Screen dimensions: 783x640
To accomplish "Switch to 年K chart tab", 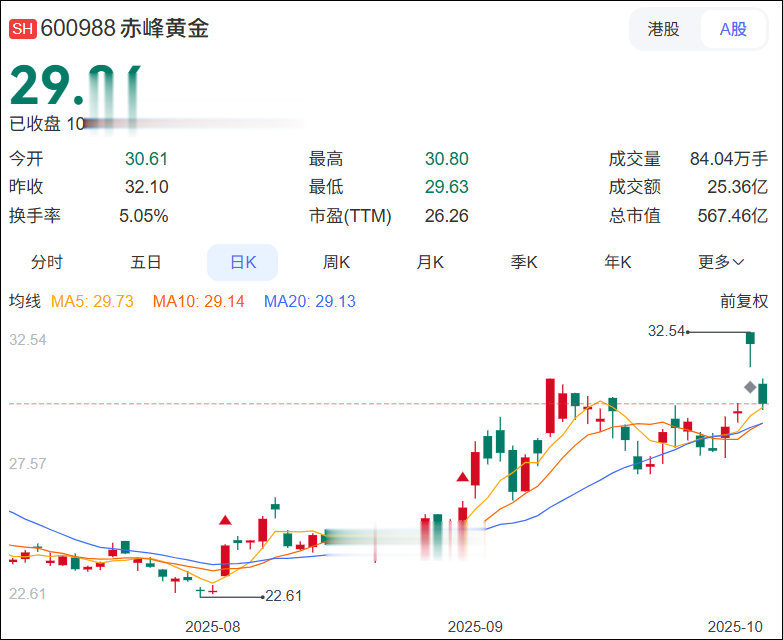I will point(618,262).
